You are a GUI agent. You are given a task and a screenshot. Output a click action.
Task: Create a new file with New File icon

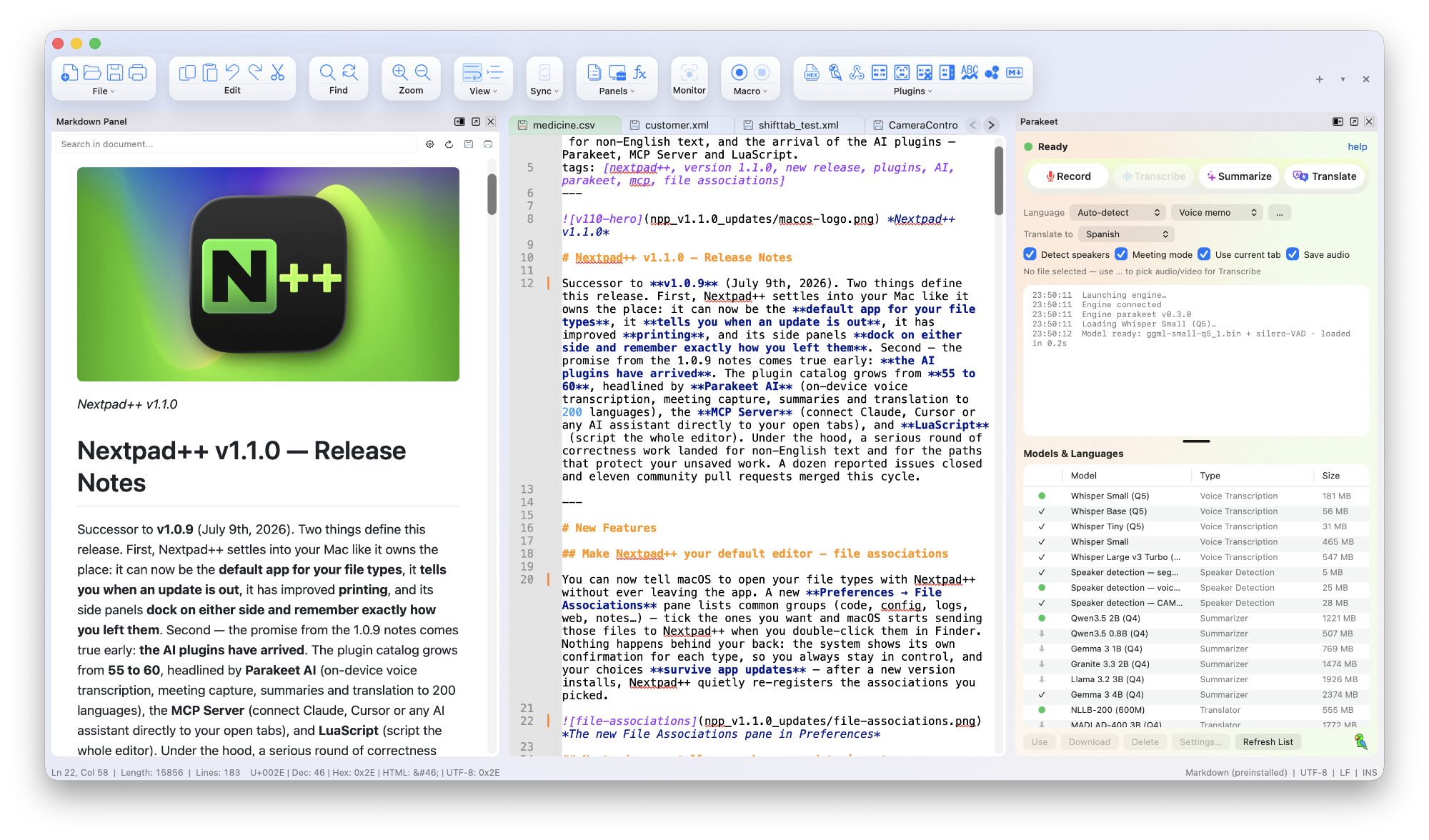[x=69, y=73]
